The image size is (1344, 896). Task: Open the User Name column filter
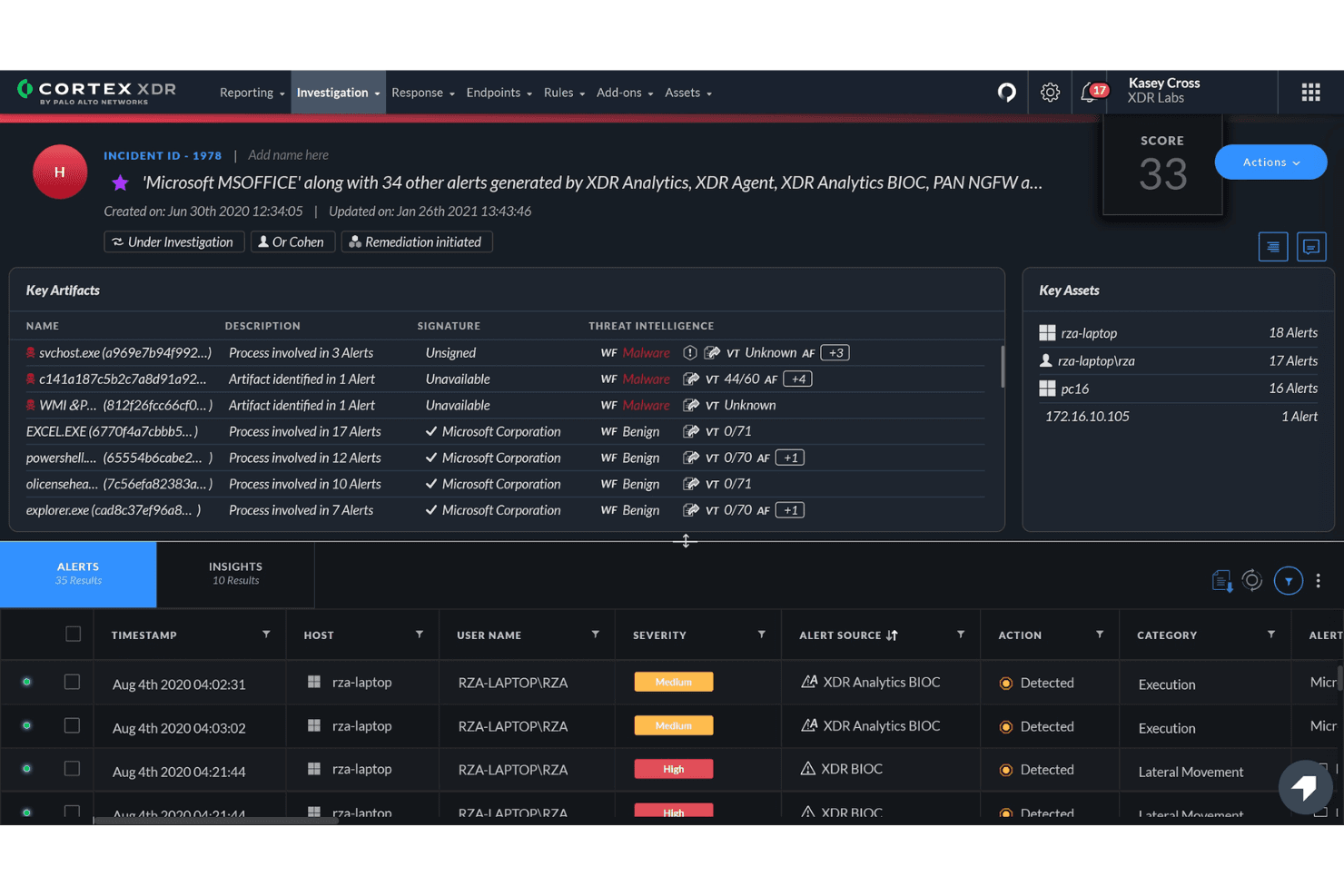596,635
